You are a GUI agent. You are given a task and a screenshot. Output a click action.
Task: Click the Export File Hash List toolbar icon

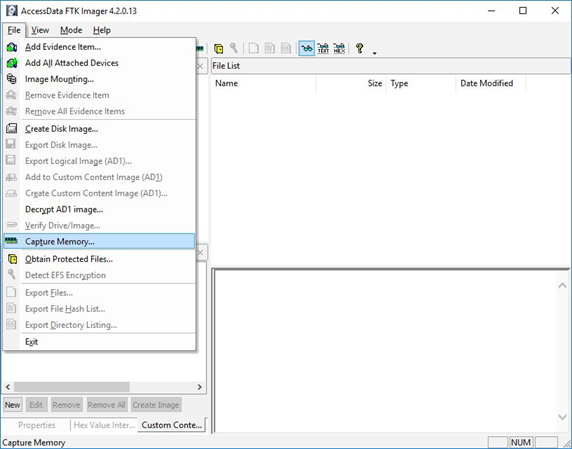tap(270, 48)
